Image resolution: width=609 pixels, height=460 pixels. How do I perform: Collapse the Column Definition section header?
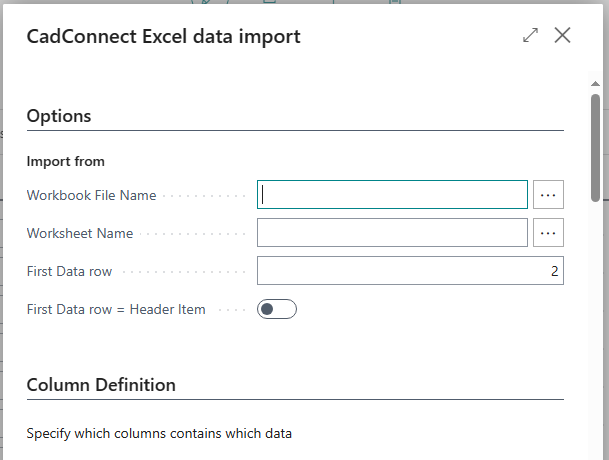click(101, 385)
